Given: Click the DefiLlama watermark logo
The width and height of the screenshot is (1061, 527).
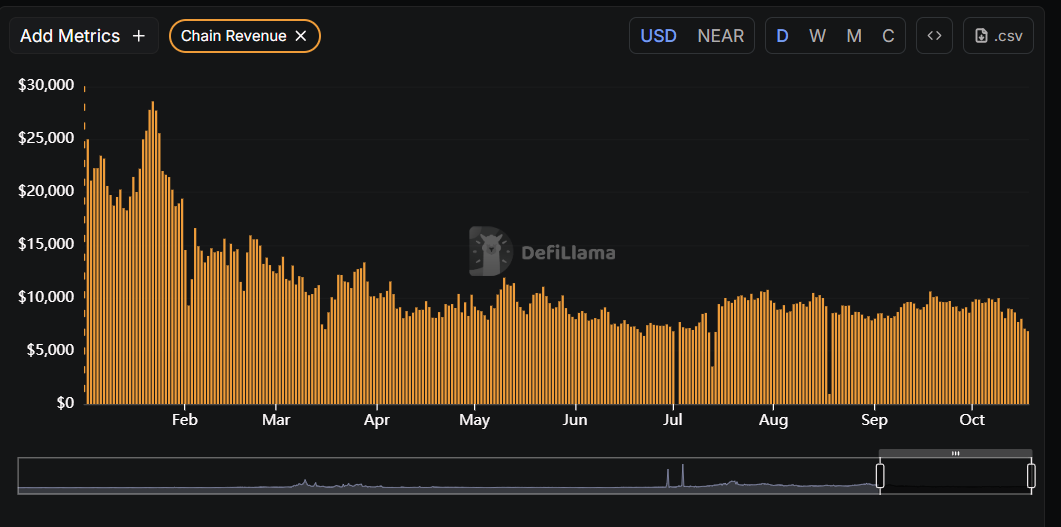Looking at the screenshot, I should point(490,252).
